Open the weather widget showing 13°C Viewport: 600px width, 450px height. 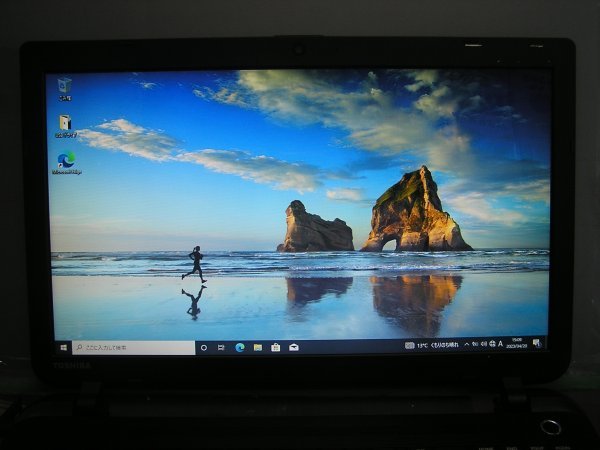coord(432,345)
